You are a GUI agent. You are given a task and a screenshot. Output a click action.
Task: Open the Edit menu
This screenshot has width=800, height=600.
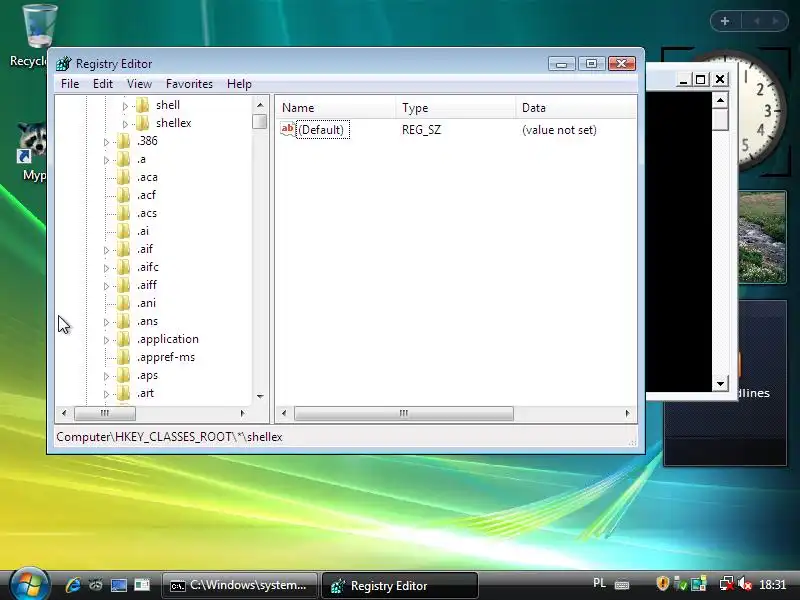(103, 84)
